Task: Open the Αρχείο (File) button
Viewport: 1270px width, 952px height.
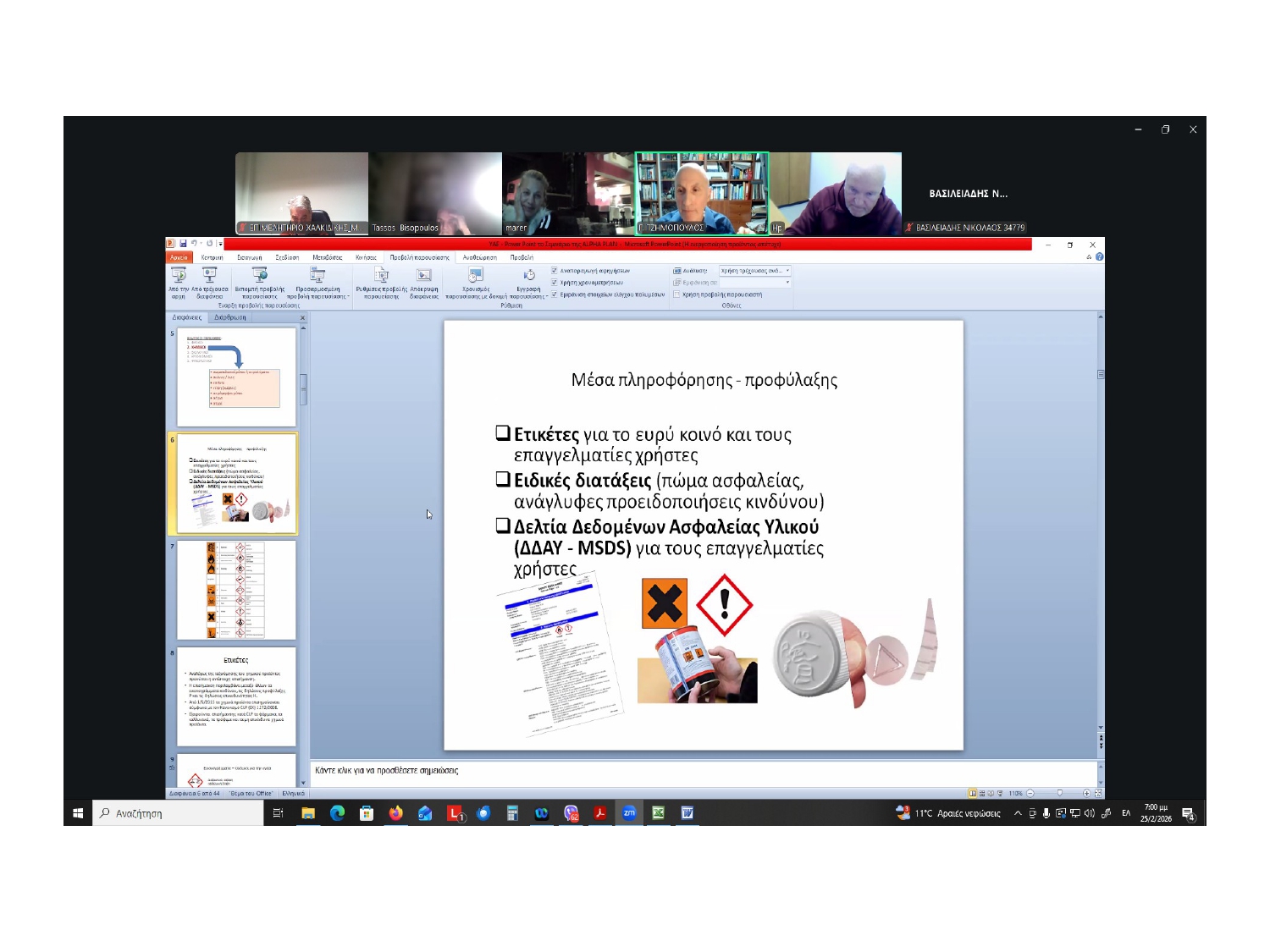Action: pos(179,257)
